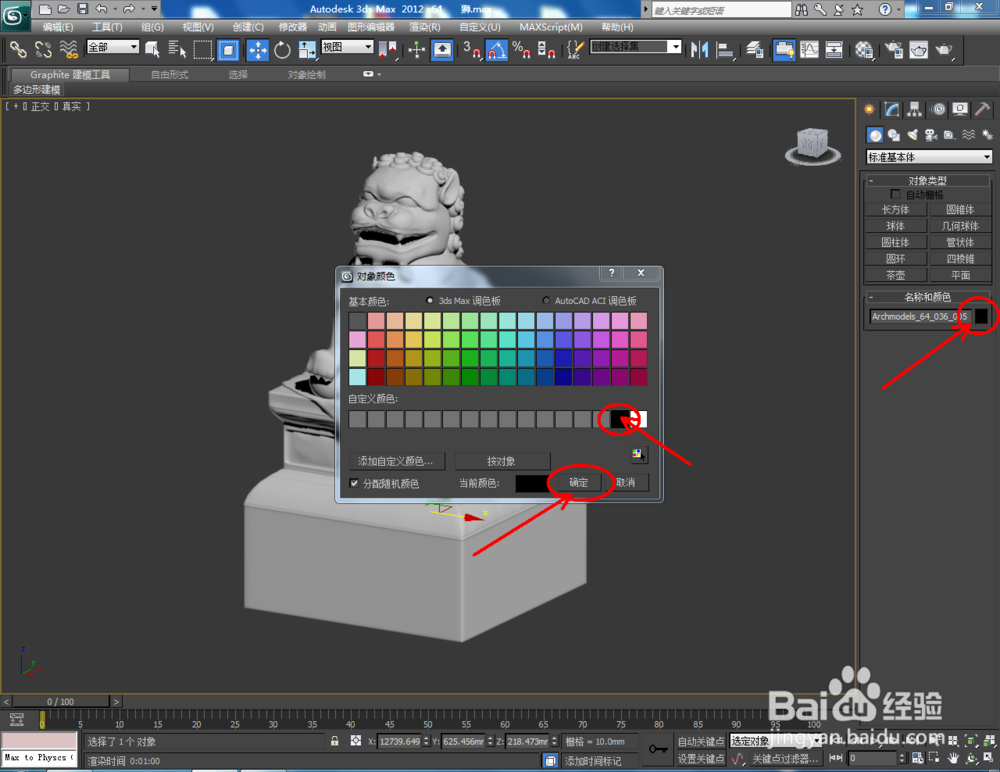Image resolution: width=1000 pixels, height=772 pixels.
Task: Click the Unlink Selection icon
Action: (x=43, y=50)
